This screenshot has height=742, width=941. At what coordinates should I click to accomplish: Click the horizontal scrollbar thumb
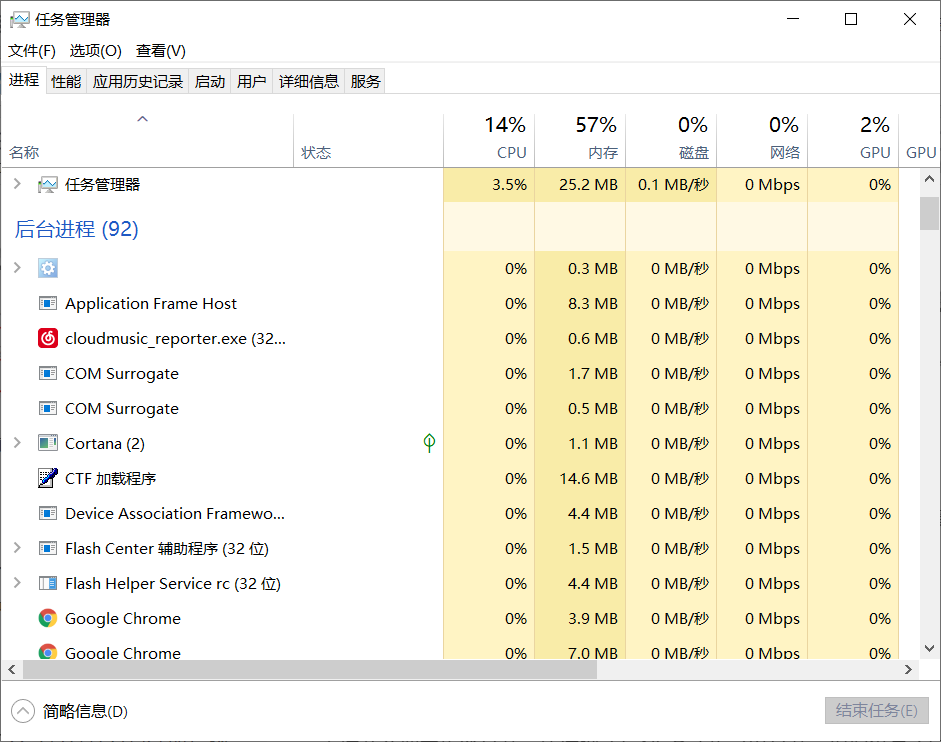point(310,669)
